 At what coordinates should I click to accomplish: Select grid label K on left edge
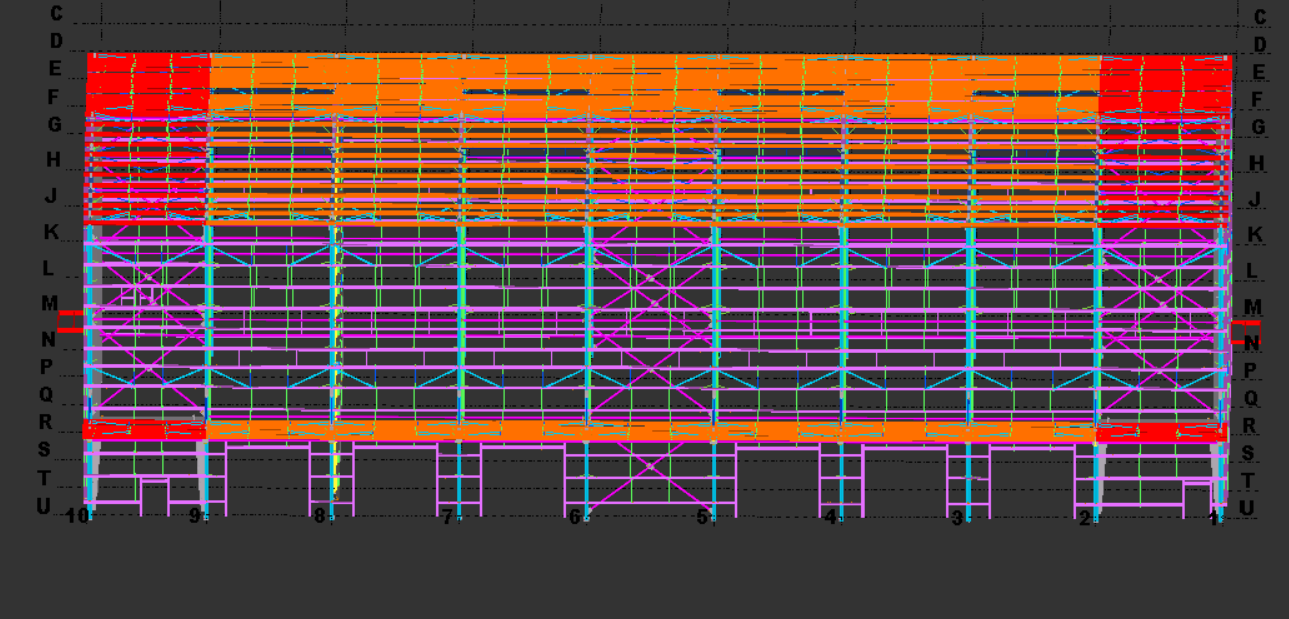click(x=50, y=232)
